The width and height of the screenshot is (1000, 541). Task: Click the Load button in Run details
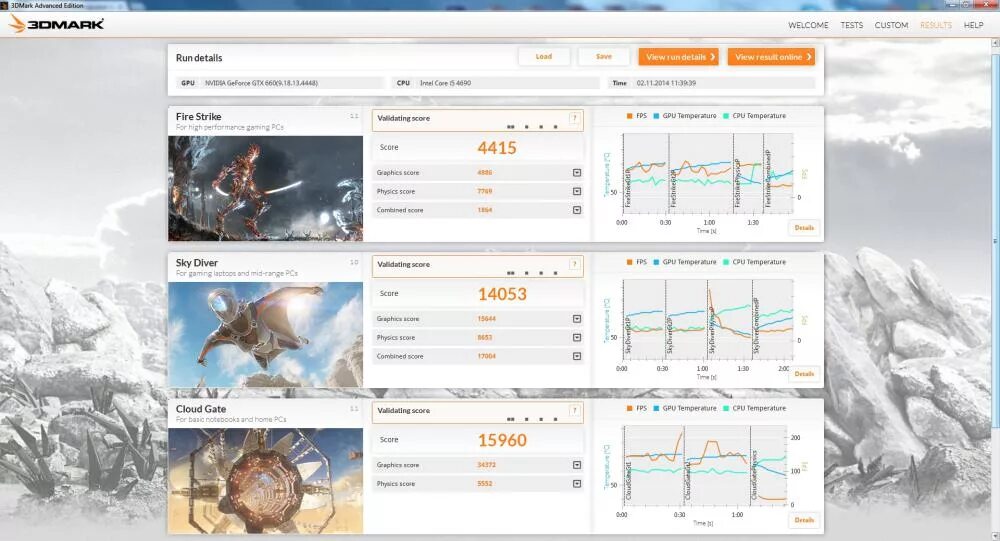coord(543,56)
